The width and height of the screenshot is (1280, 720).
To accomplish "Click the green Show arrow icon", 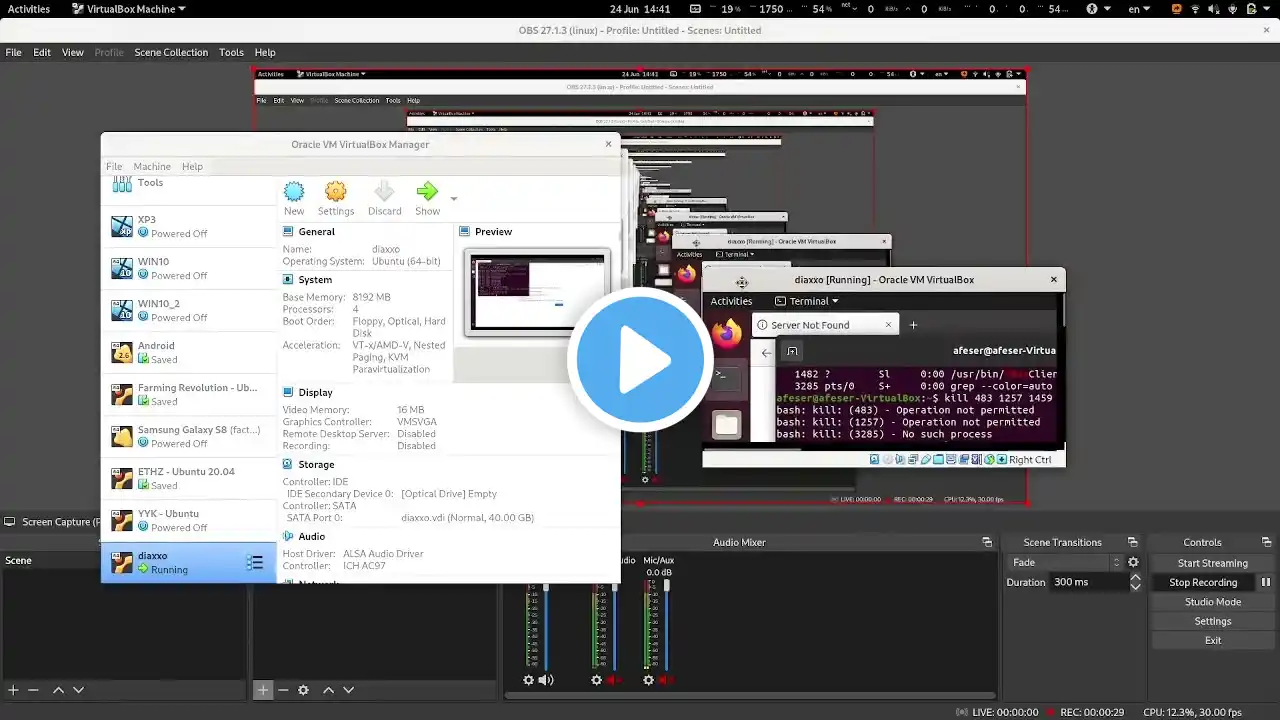I will (427, 192).
